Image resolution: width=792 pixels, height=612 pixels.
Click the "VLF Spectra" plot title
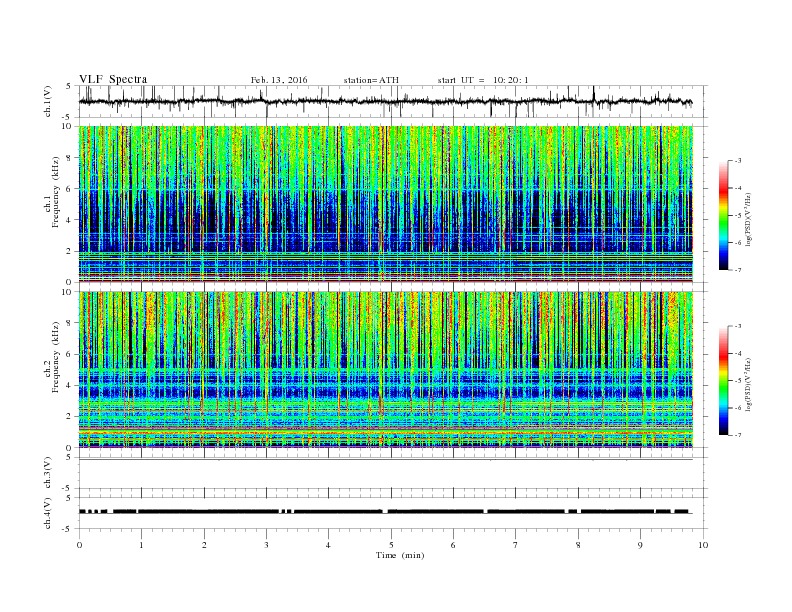pos(113,79)
